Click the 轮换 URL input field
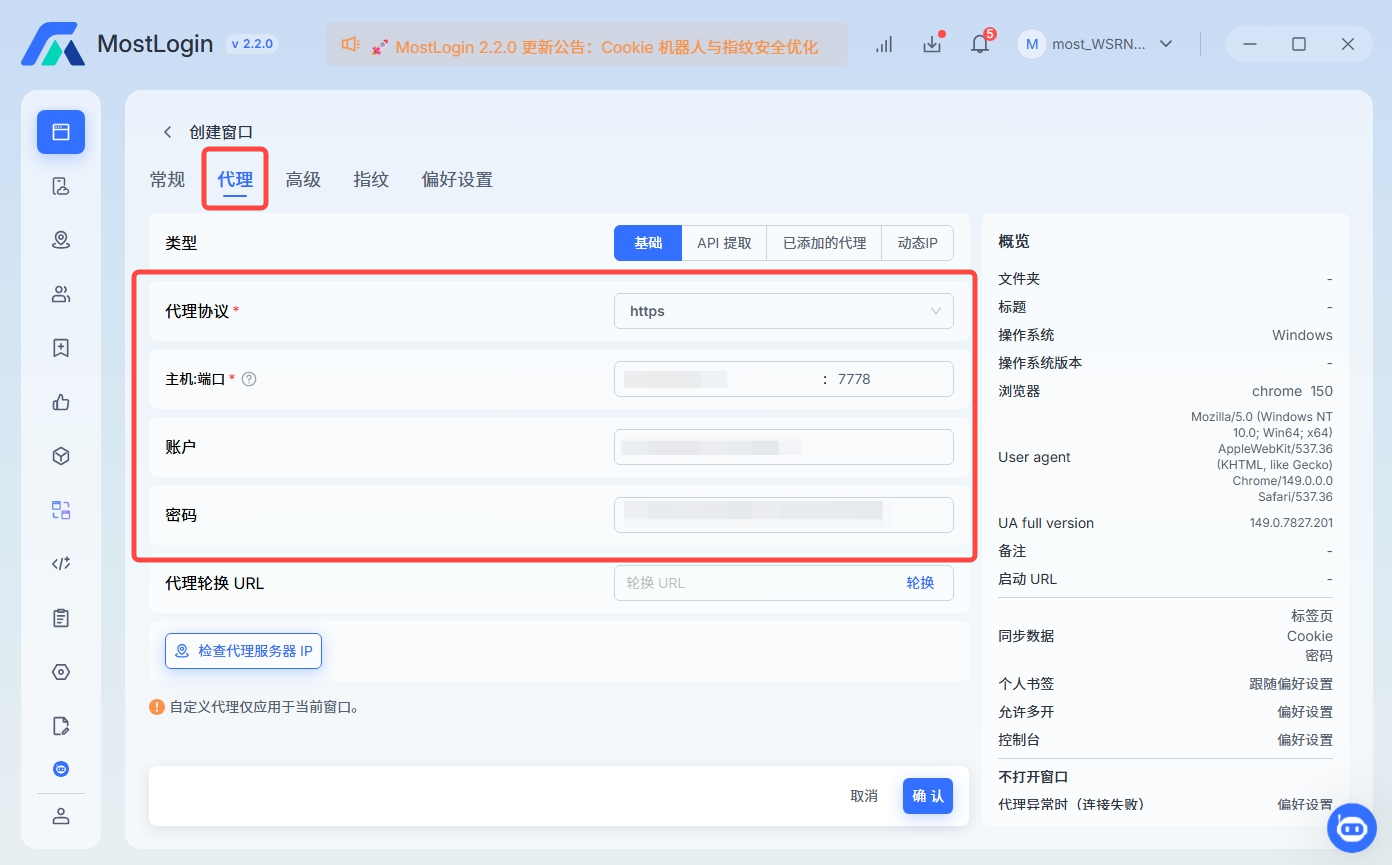Image resolution: width=1392 pixels, height=865 pixels. point(755,583)
